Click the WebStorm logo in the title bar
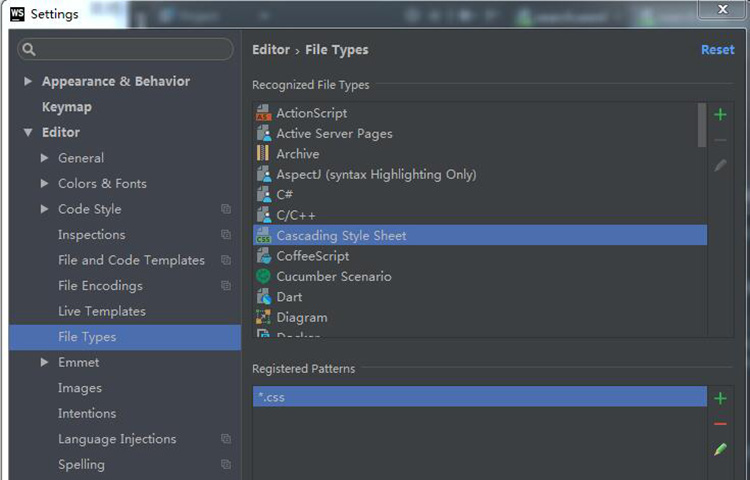The image size is (750, 480). (x=17, y=14)
